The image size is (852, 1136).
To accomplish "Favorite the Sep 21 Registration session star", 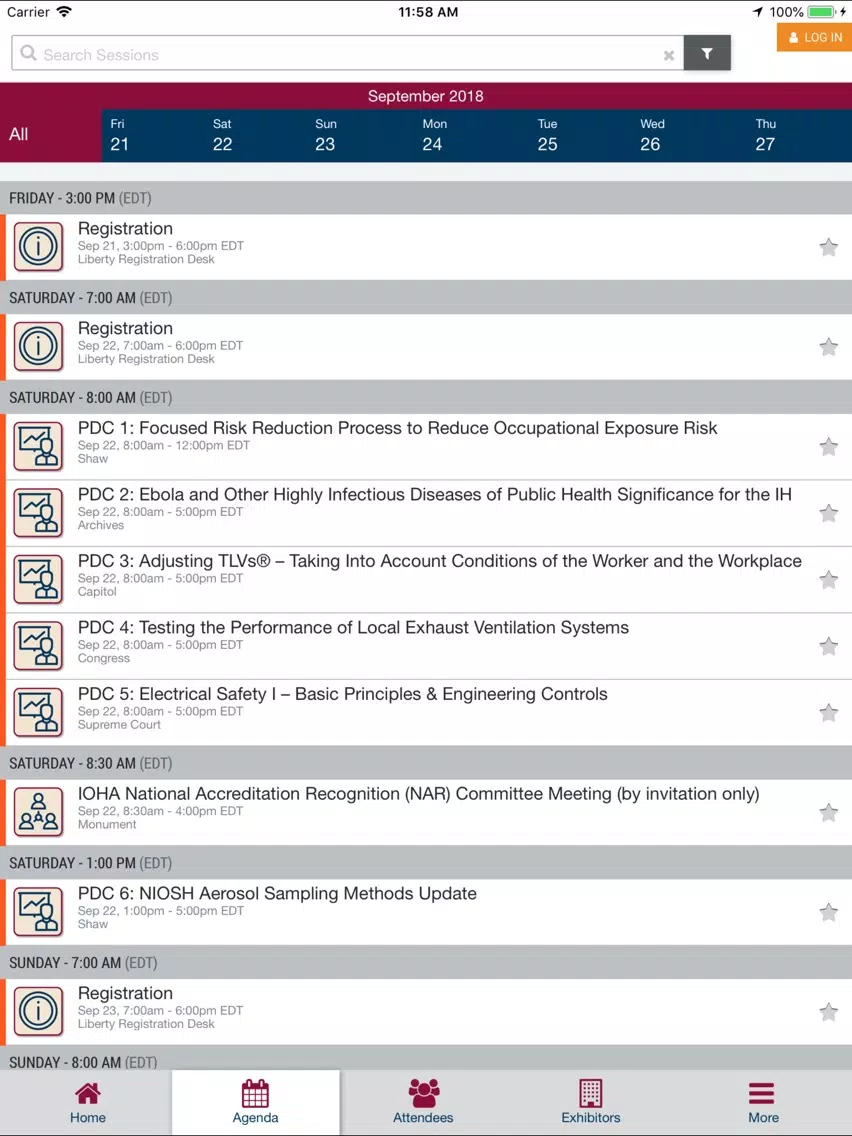I will tap(829, 247).
